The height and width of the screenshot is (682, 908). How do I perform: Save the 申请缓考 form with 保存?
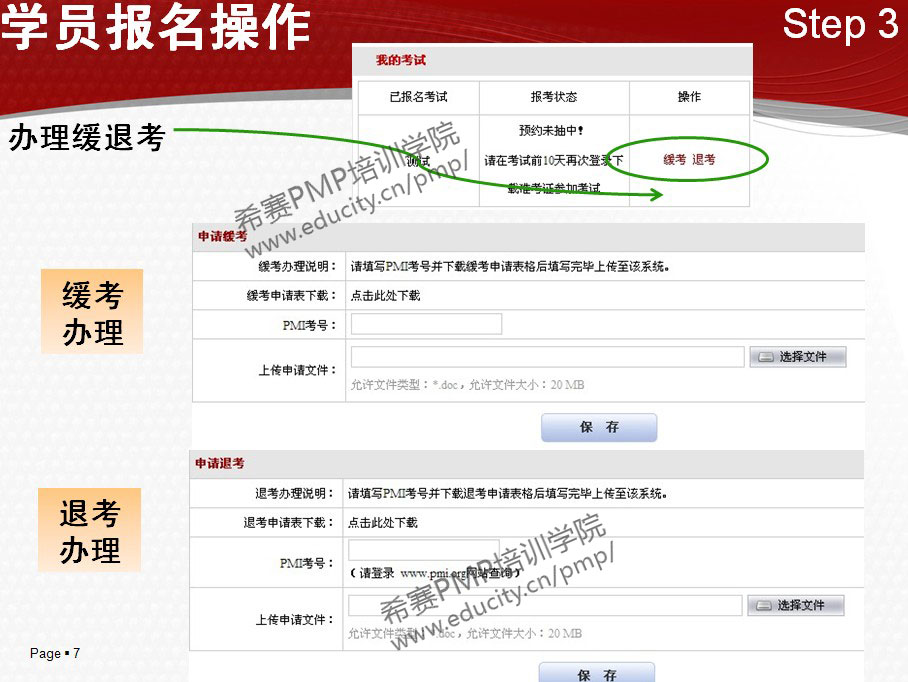coord(599,427)
